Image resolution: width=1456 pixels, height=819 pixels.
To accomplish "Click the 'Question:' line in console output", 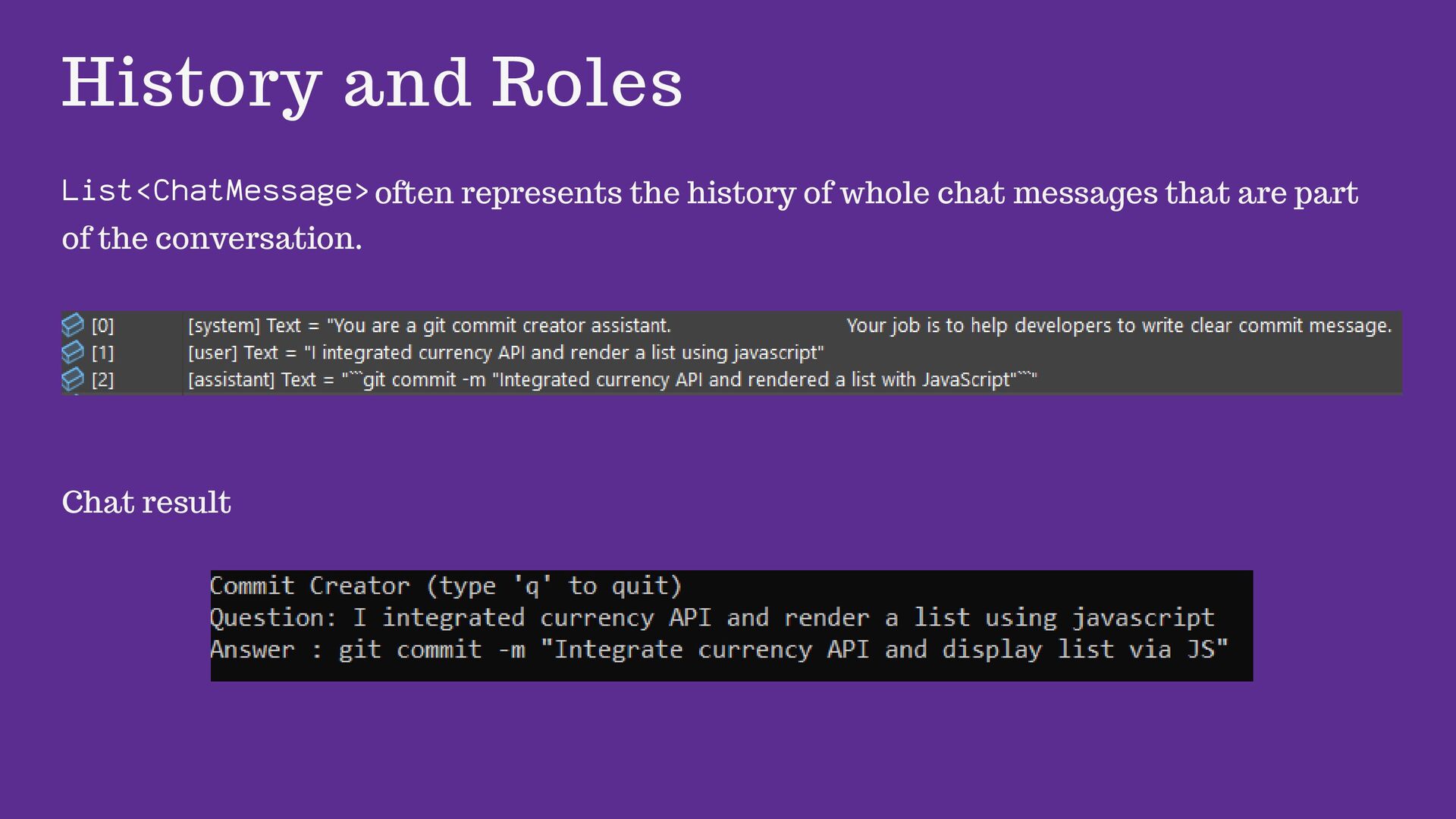I will click(711, 617).
